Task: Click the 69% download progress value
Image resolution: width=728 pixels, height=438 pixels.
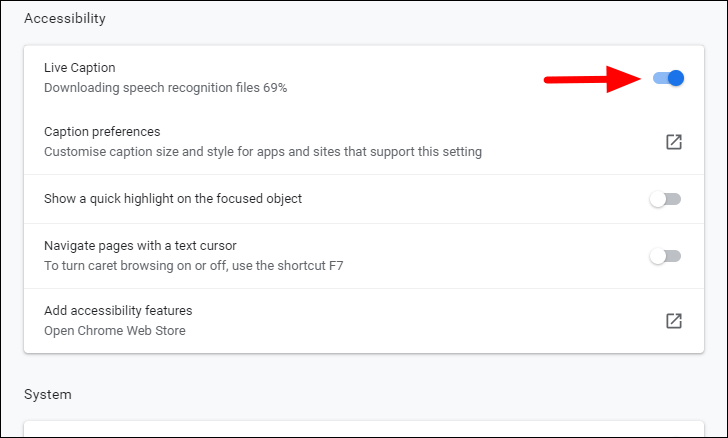Action: click(275, 88)
